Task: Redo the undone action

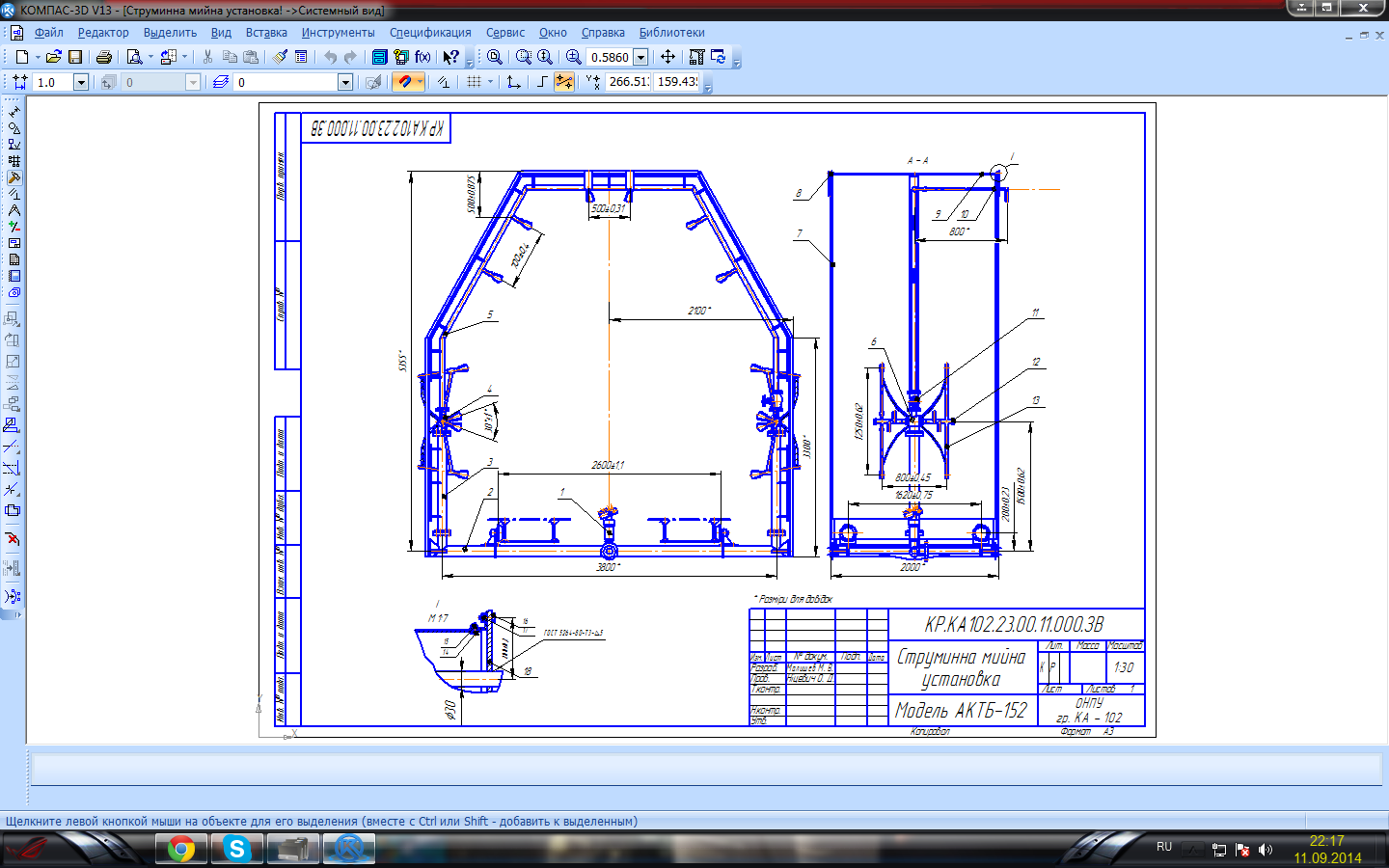Action: pyautogui.click(x=351, y=57)
